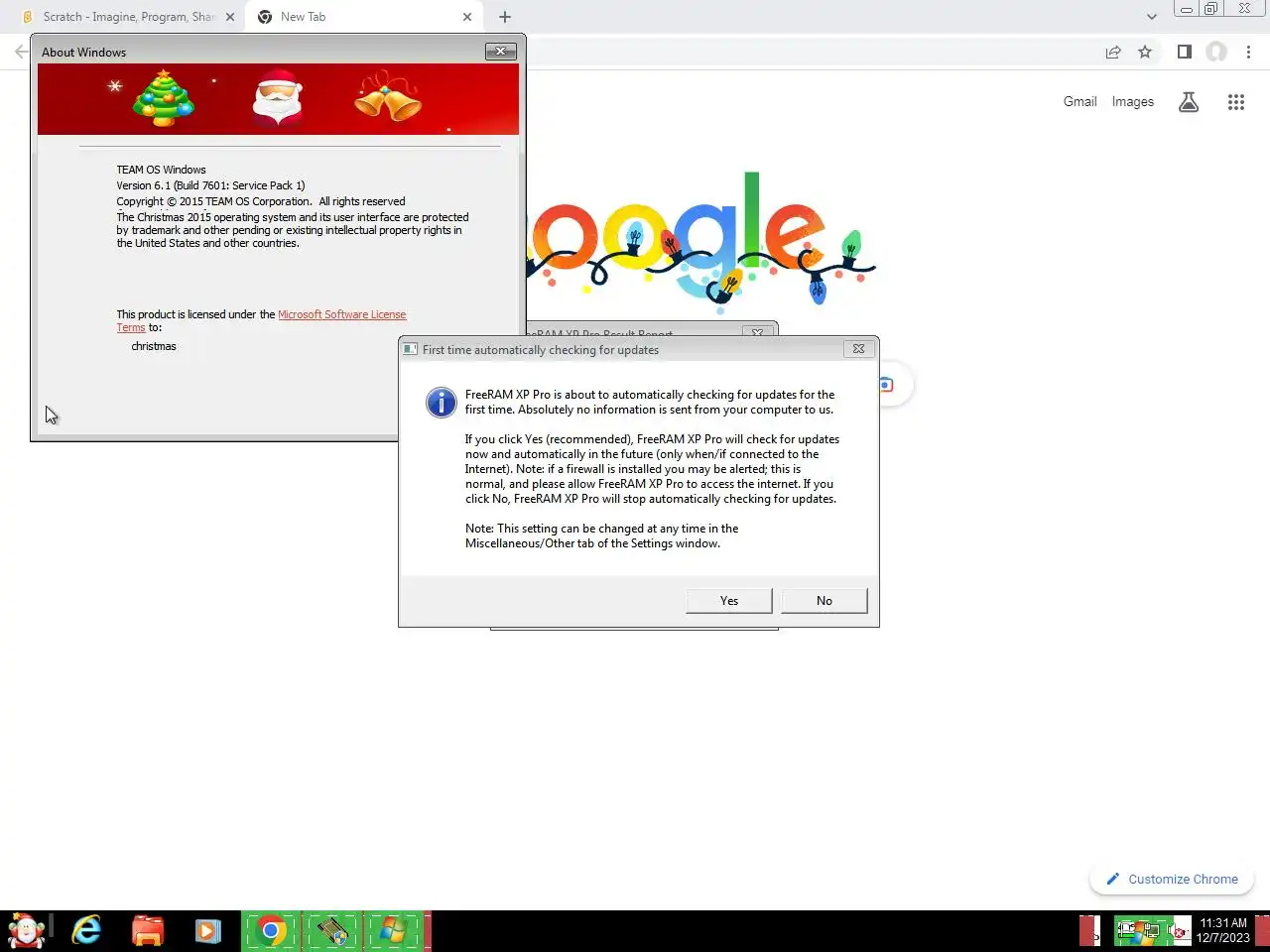The height and width of the screenshot is (952, 1270).
Task: Launch Internet Explorer from the taskbar
Action: (x=86, y=931)
